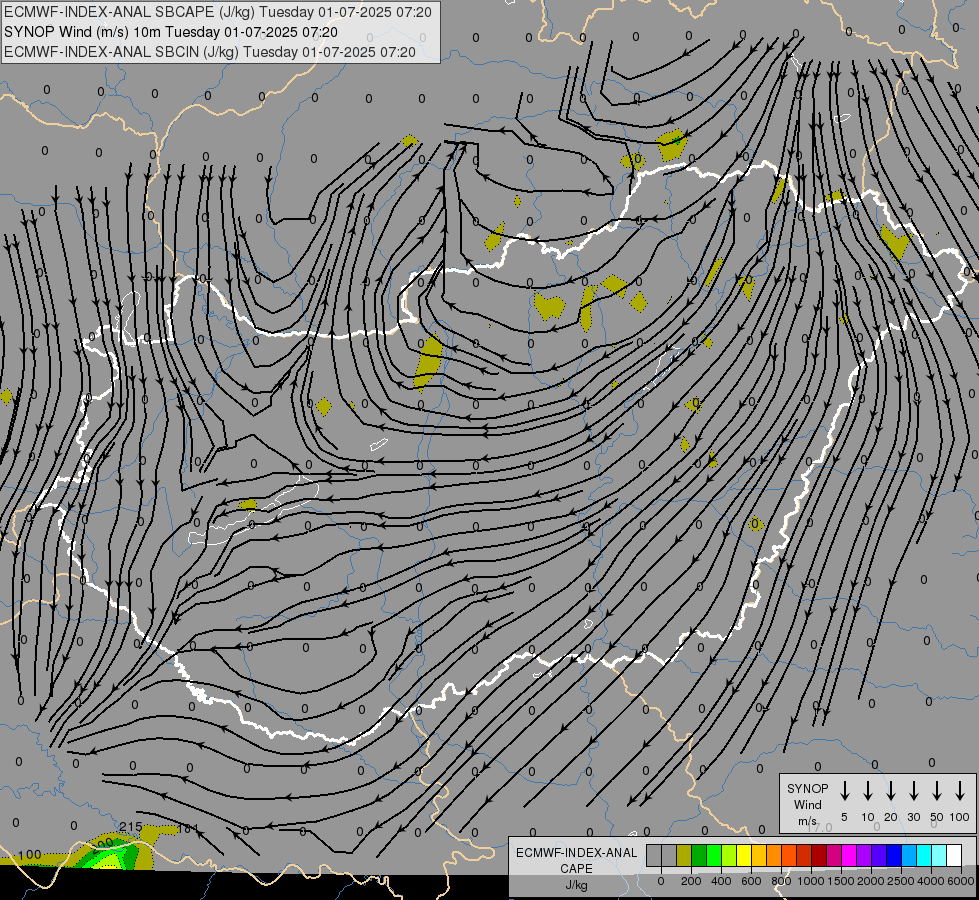The width and height of the screenshot is (979, 900).
Task: Click the 1000 tick label on color scale
Action: [x=811, y=881]
